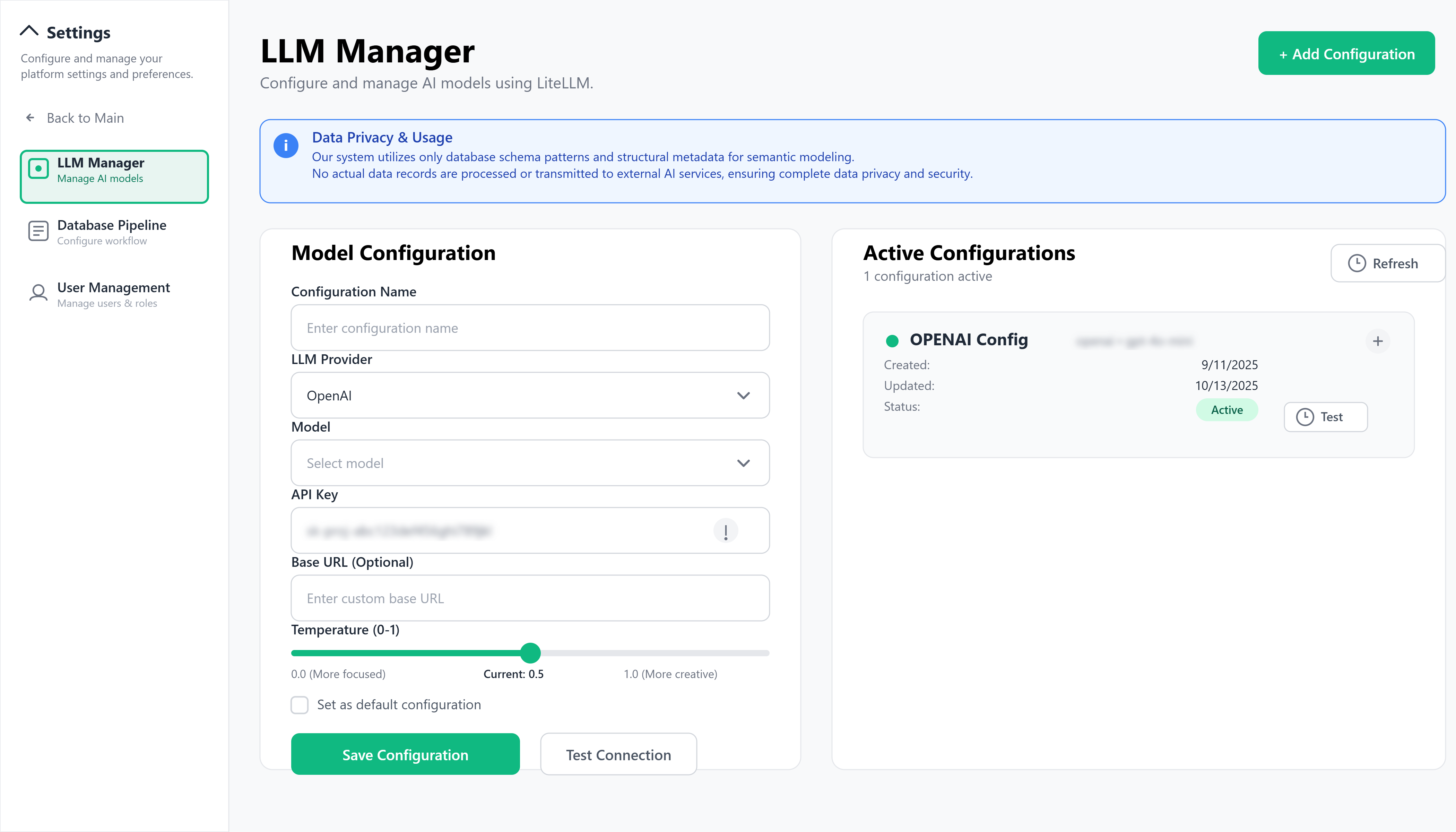Click the Save Configuration button
Image resolution: width=1456 pixels, height=832 pixels.
(405, 754)
